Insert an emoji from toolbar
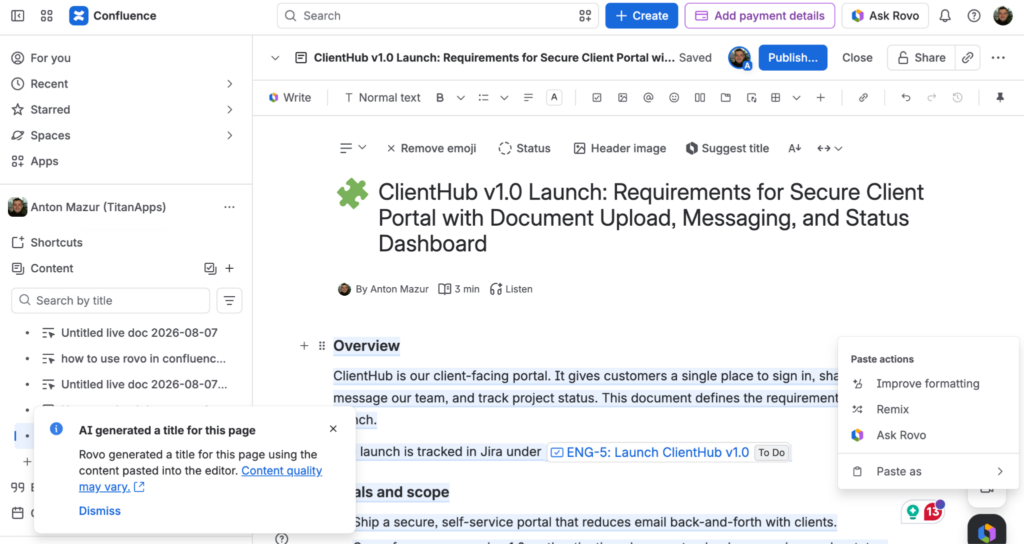1024x544 pixels. tap(674, 97)
